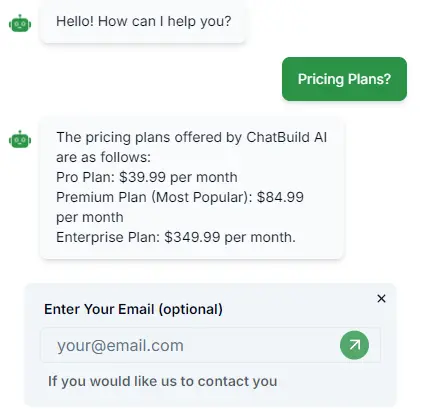Click the 'If you would like us to contact you' text
Screen dimensions: 421x409
pos(163,381)
